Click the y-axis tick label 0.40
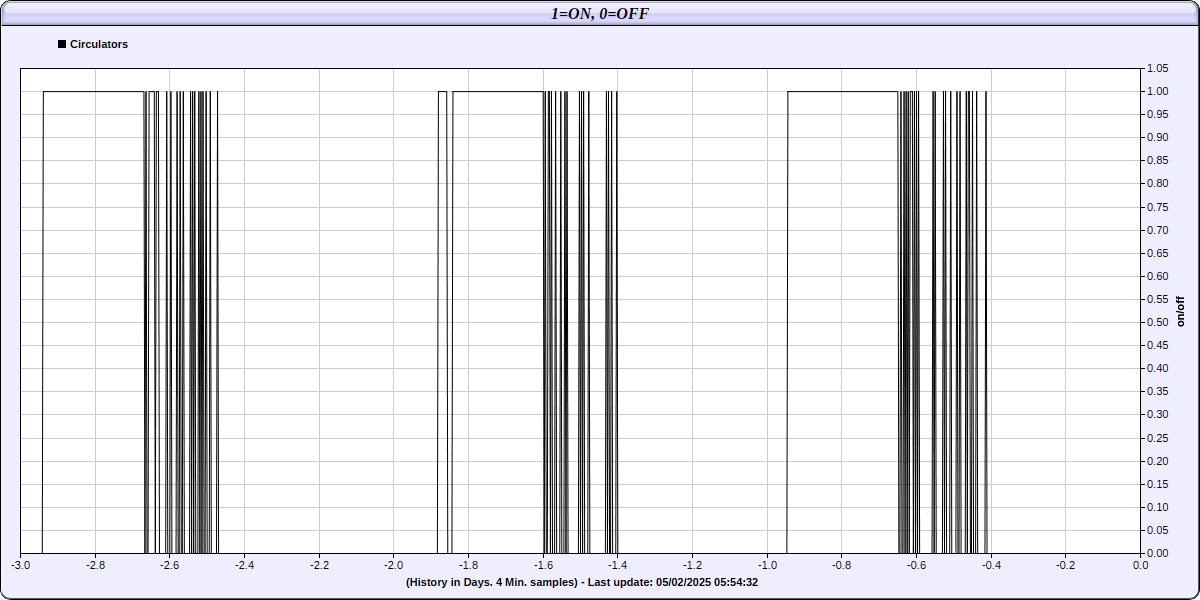 click(1157, 368)
